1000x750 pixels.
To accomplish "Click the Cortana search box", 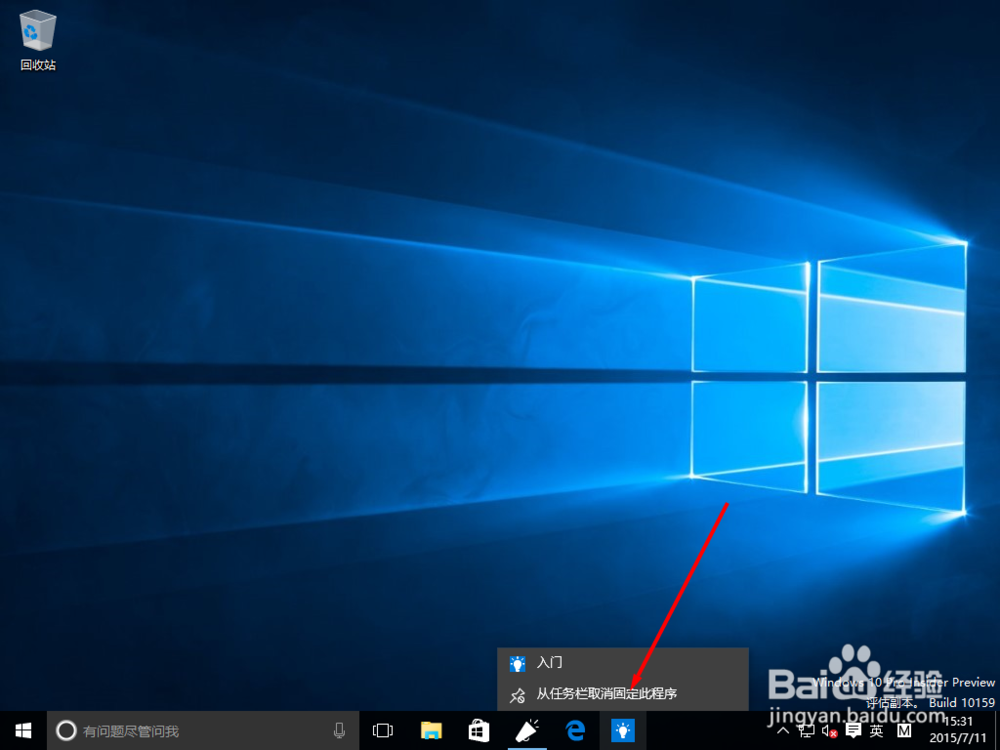I will pyautogui.click(x=203, y=730).
